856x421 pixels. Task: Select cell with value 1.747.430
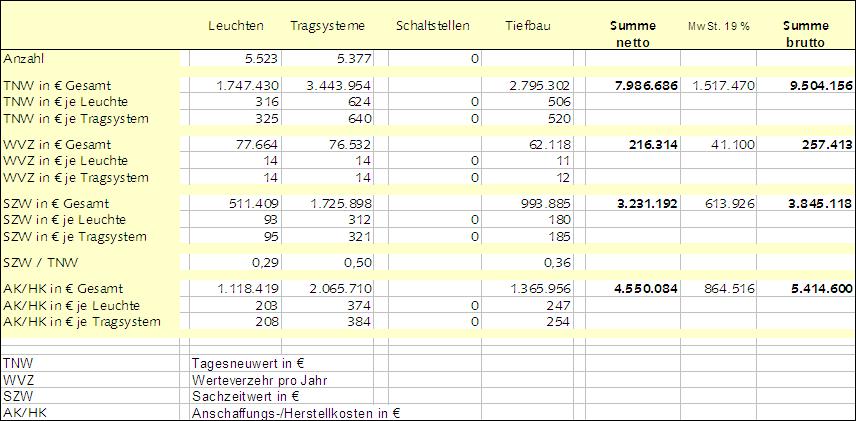pyautogui.click(x=246, y=86)
